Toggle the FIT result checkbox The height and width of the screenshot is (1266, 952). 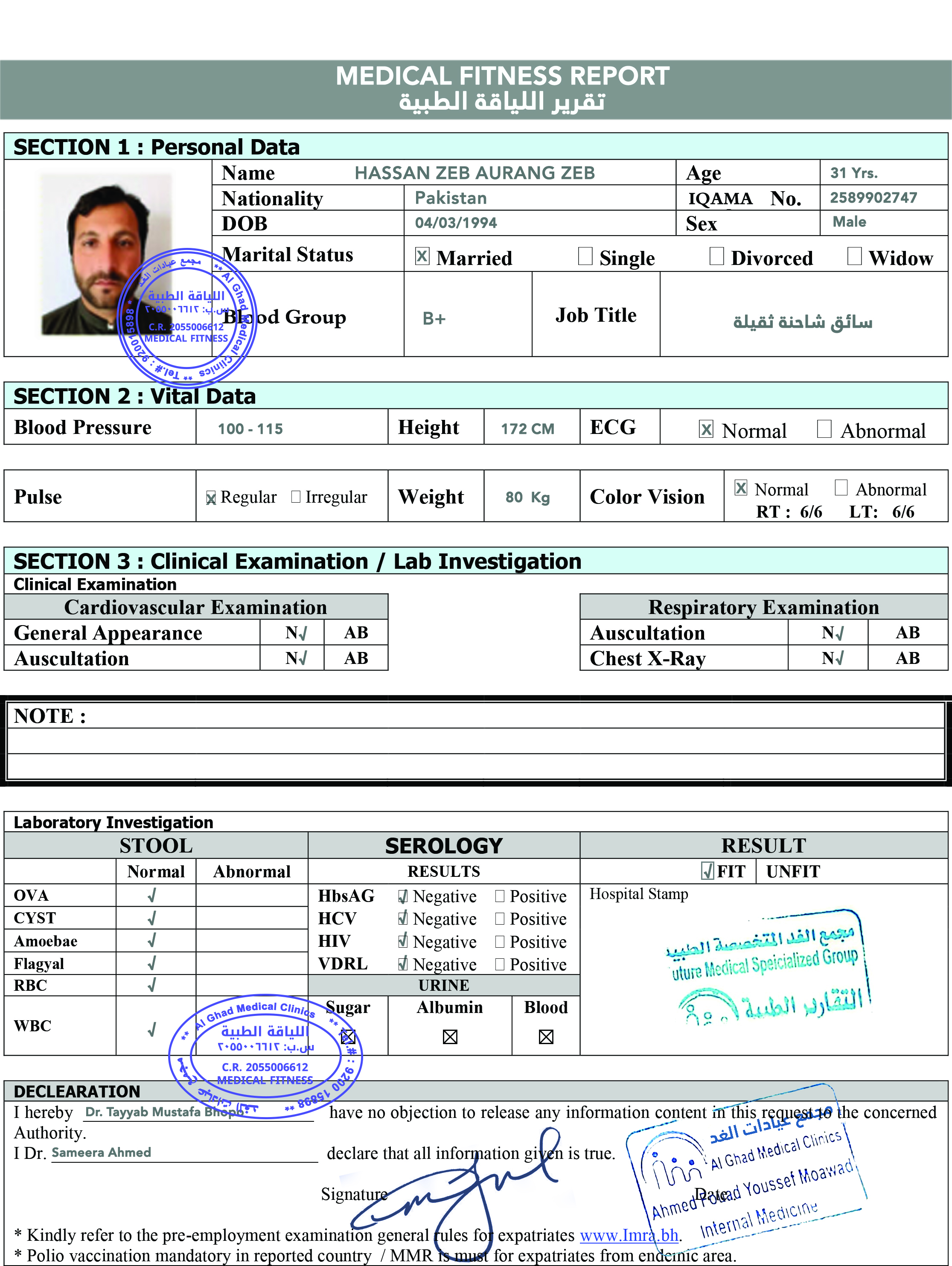coord(707,871)
